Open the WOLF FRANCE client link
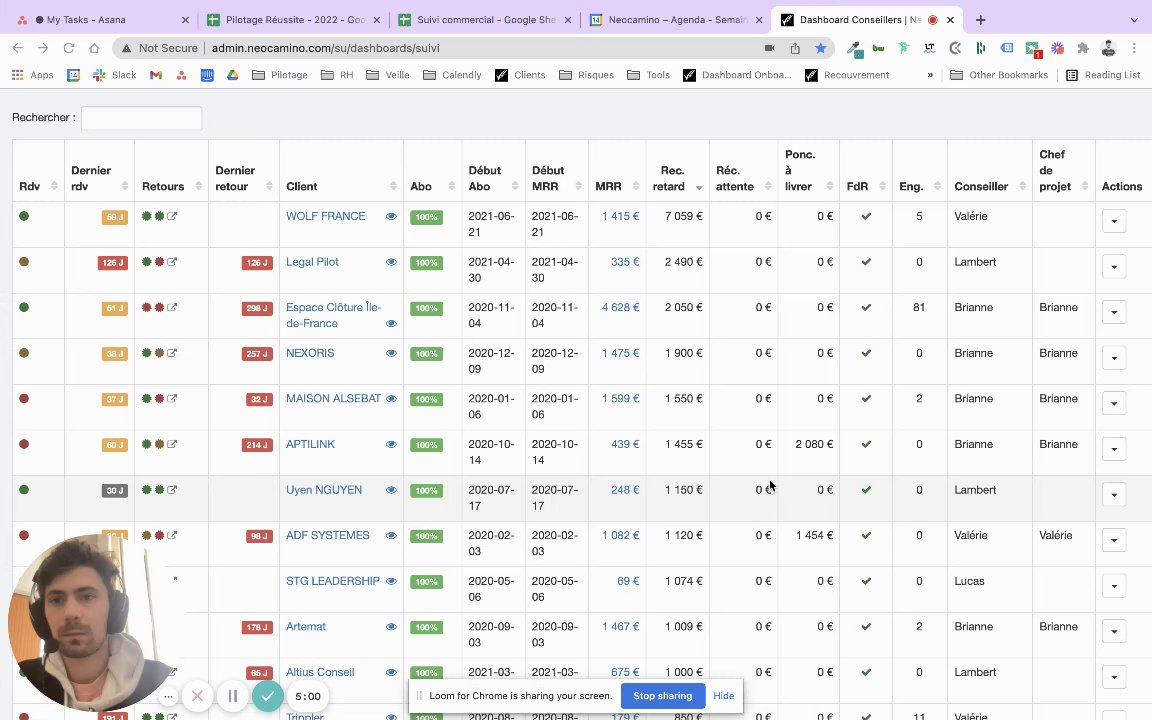1152x720 pixels. click(325, 216)
